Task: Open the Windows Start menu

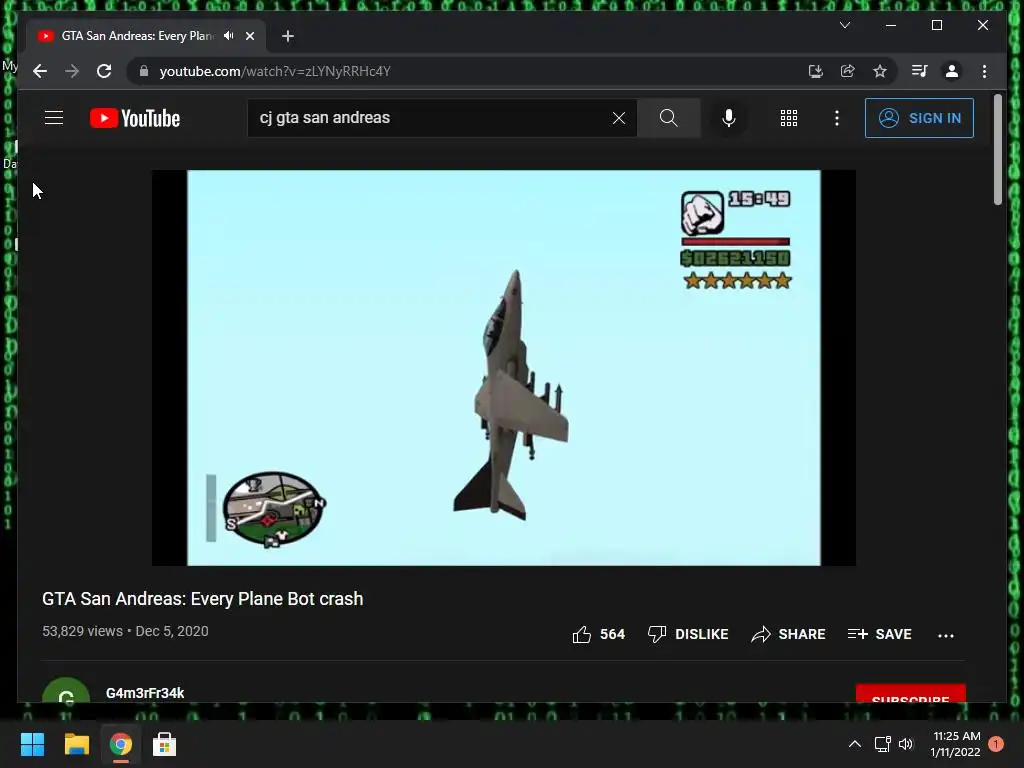Action: point(32,744)
